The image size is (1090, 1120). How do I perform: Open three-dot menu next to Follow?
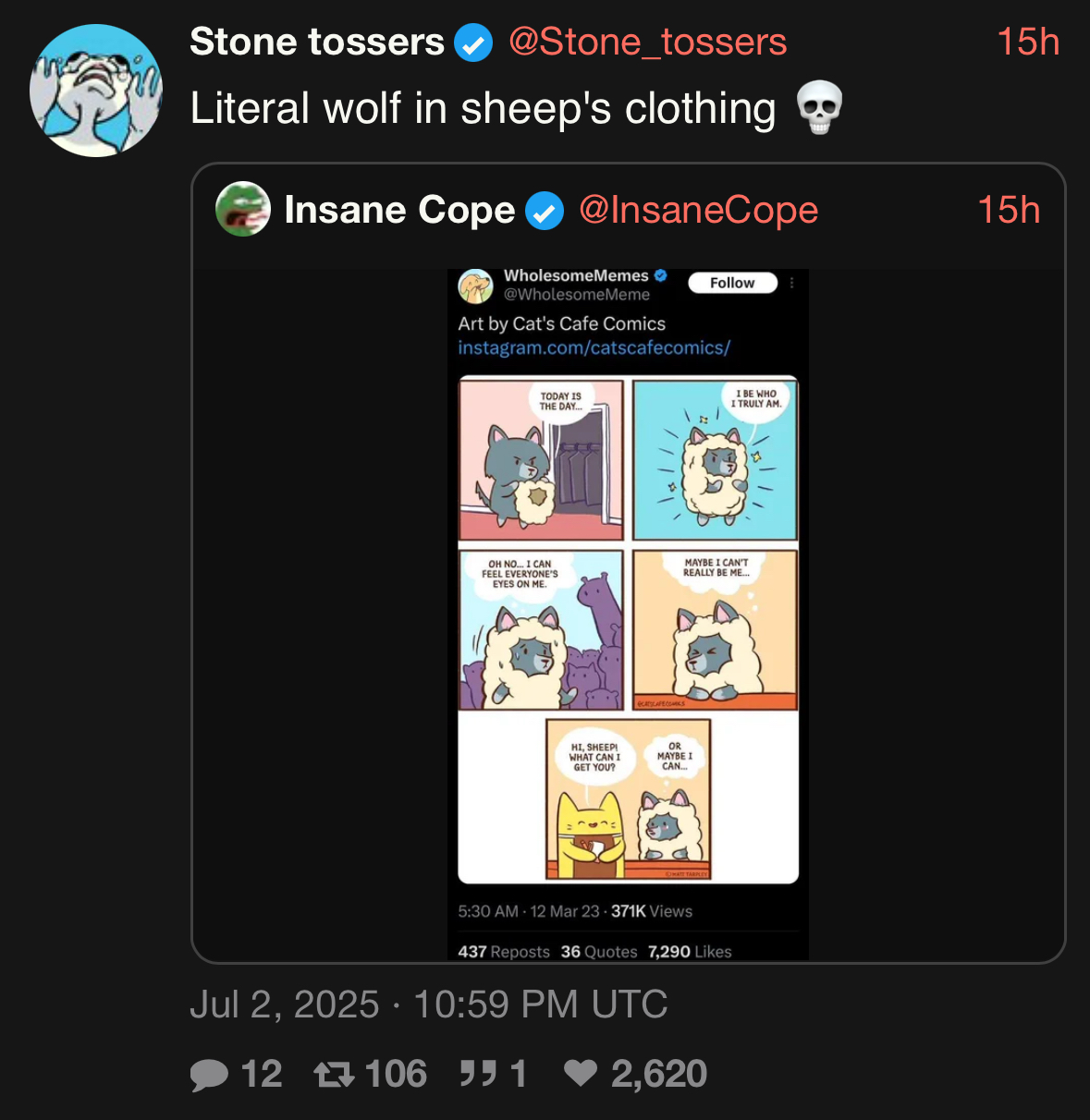[x=792, y=283]
